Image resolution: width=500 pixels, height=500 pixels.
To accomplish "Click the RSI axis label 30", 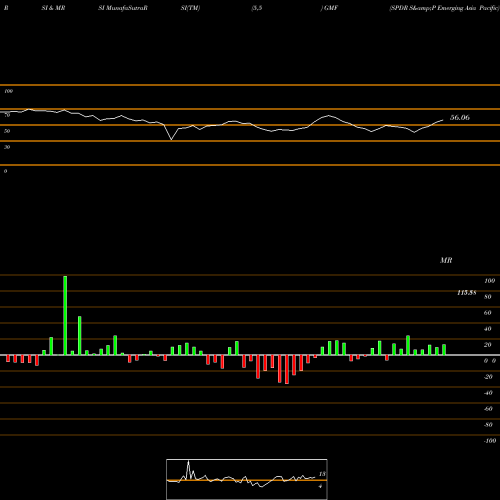I will pyautogui.click(x=7, y=147).
